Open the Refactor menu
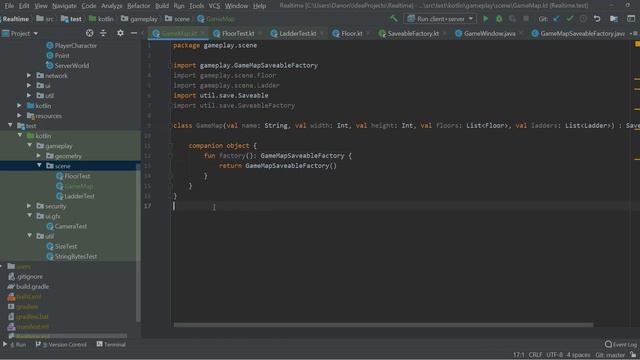Screen dimensions: 640x360 (x=138, y=6)
